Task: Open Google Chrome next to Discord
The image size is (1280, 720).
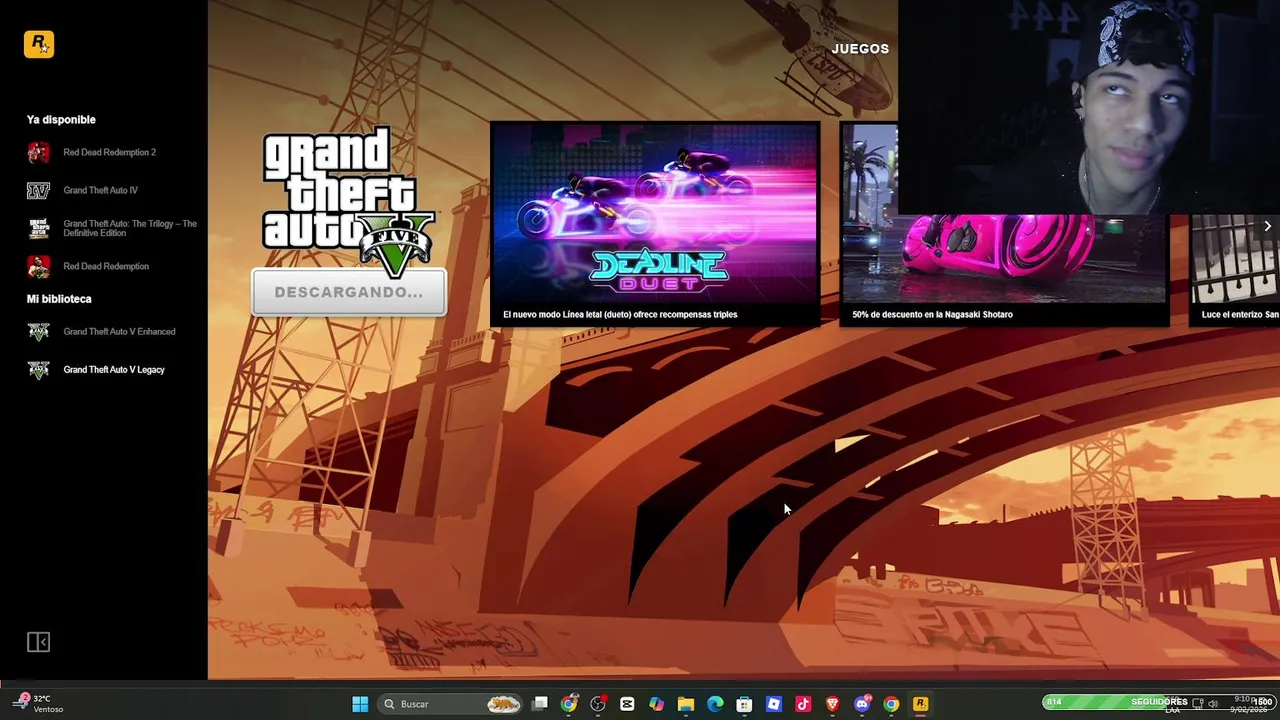Action: (891, 704)
